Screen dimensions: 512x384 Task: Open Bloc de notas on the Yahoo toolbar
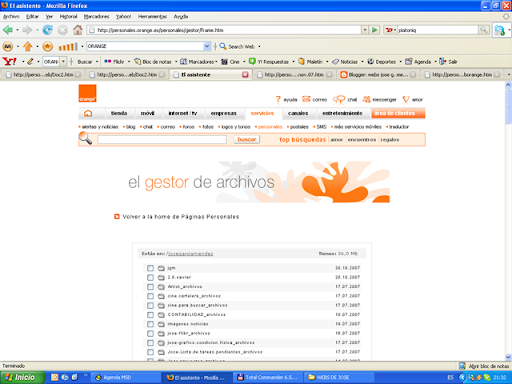(153, 62)
